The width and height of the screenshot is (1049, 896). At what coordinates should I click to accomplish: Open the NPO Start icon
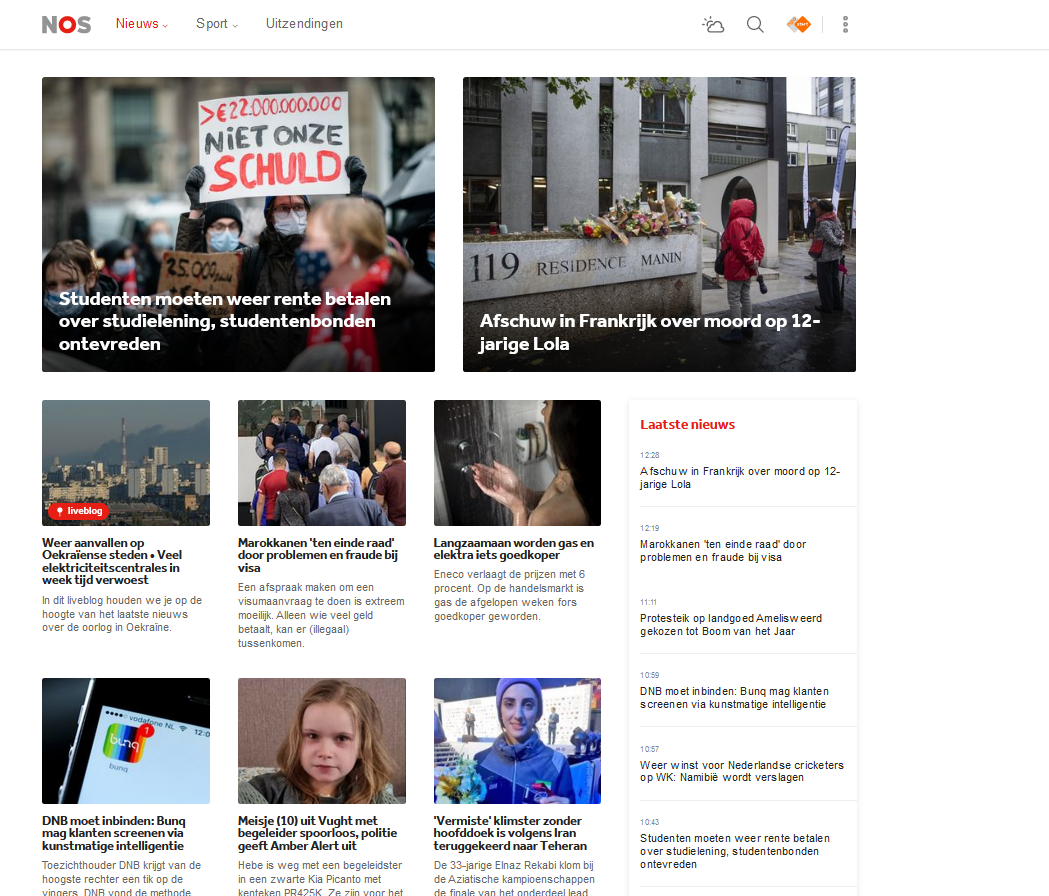click(799, 25)
